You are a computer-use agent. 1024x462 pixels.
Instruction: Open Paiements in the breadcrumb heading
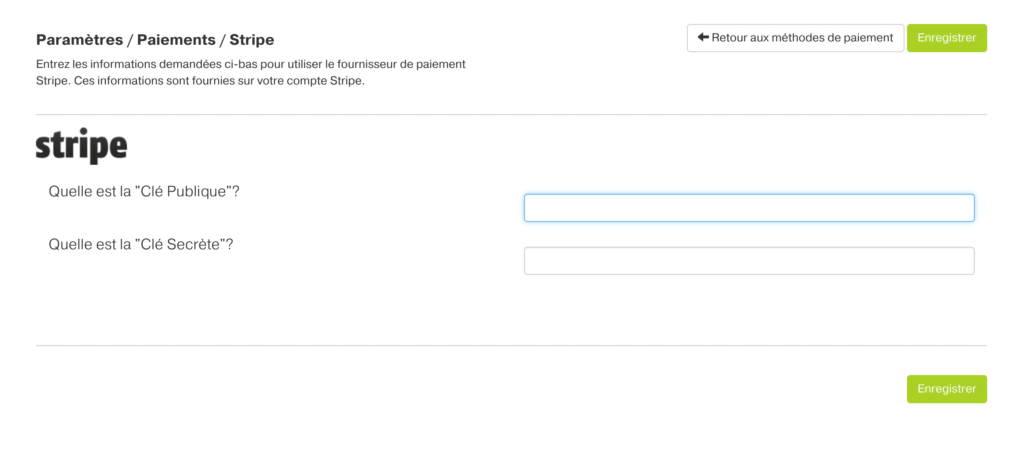point(176,40)
